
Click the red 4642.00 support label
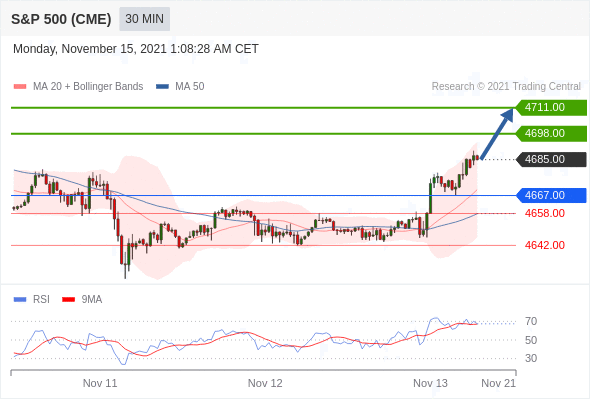point(545,245)
